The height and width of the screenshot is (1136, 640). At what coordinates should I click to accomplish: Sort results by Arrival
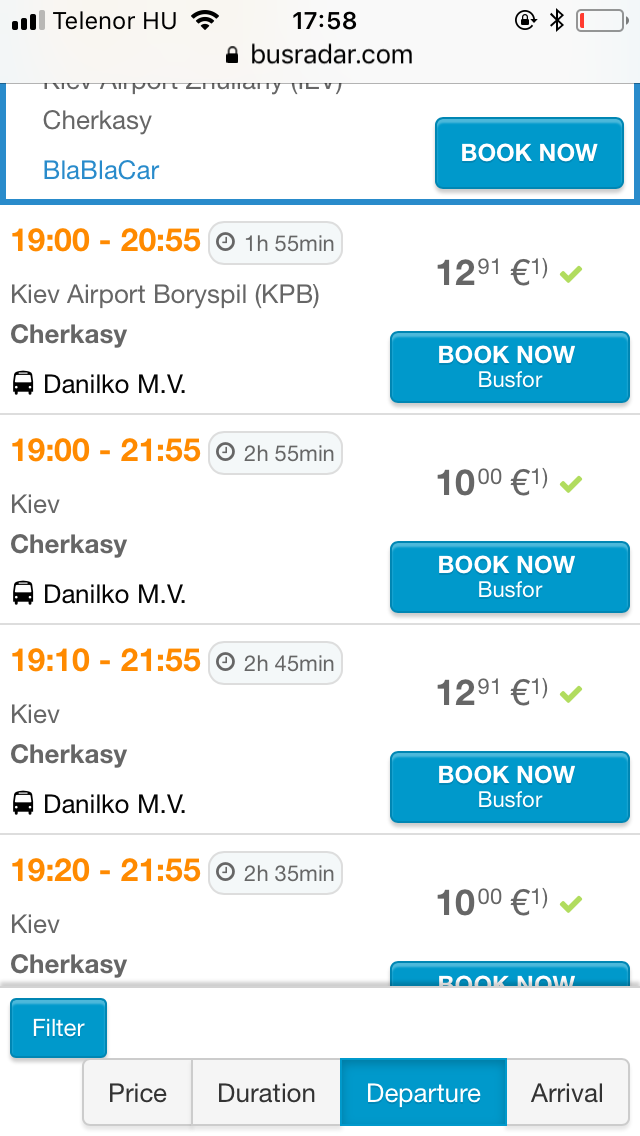tap(567, 1093)
